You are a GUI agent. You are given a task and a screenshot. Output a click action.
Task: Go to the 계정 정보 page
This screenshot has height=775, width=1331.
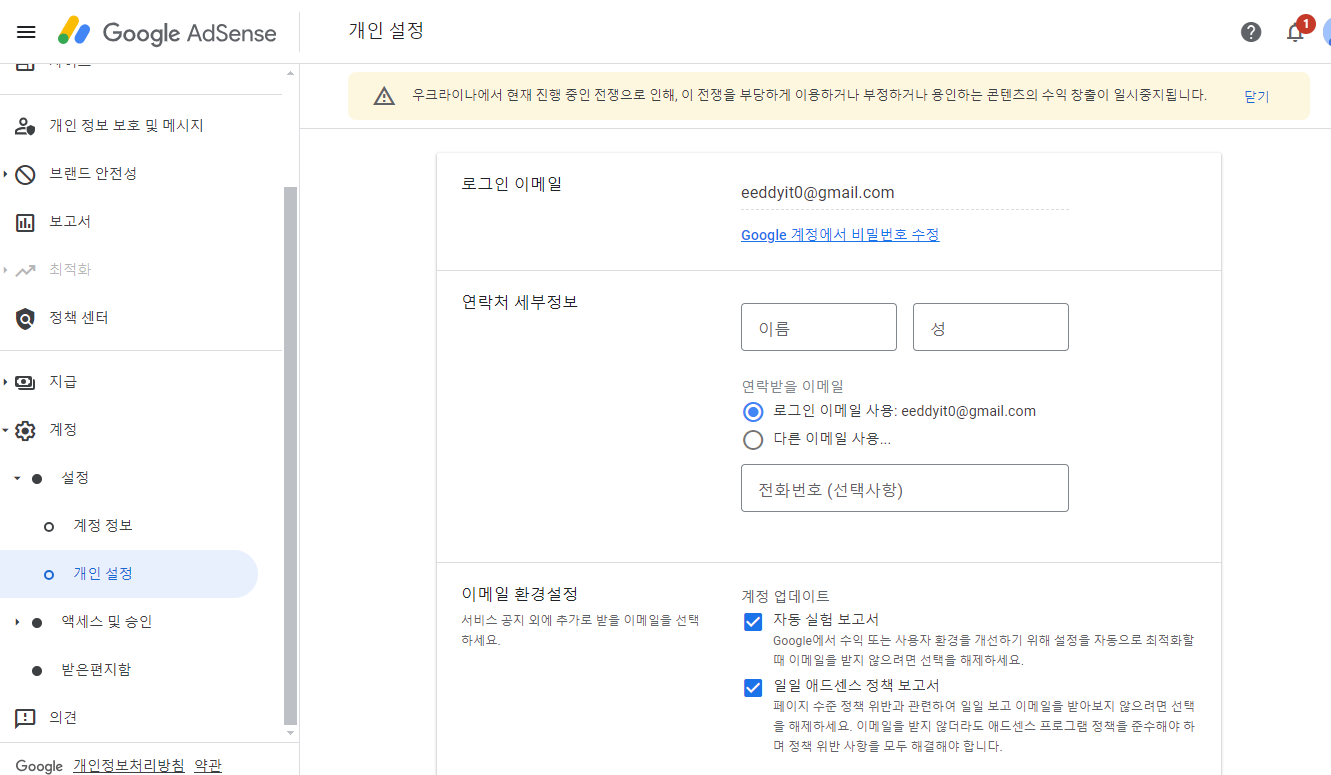(x=105, y=525)
